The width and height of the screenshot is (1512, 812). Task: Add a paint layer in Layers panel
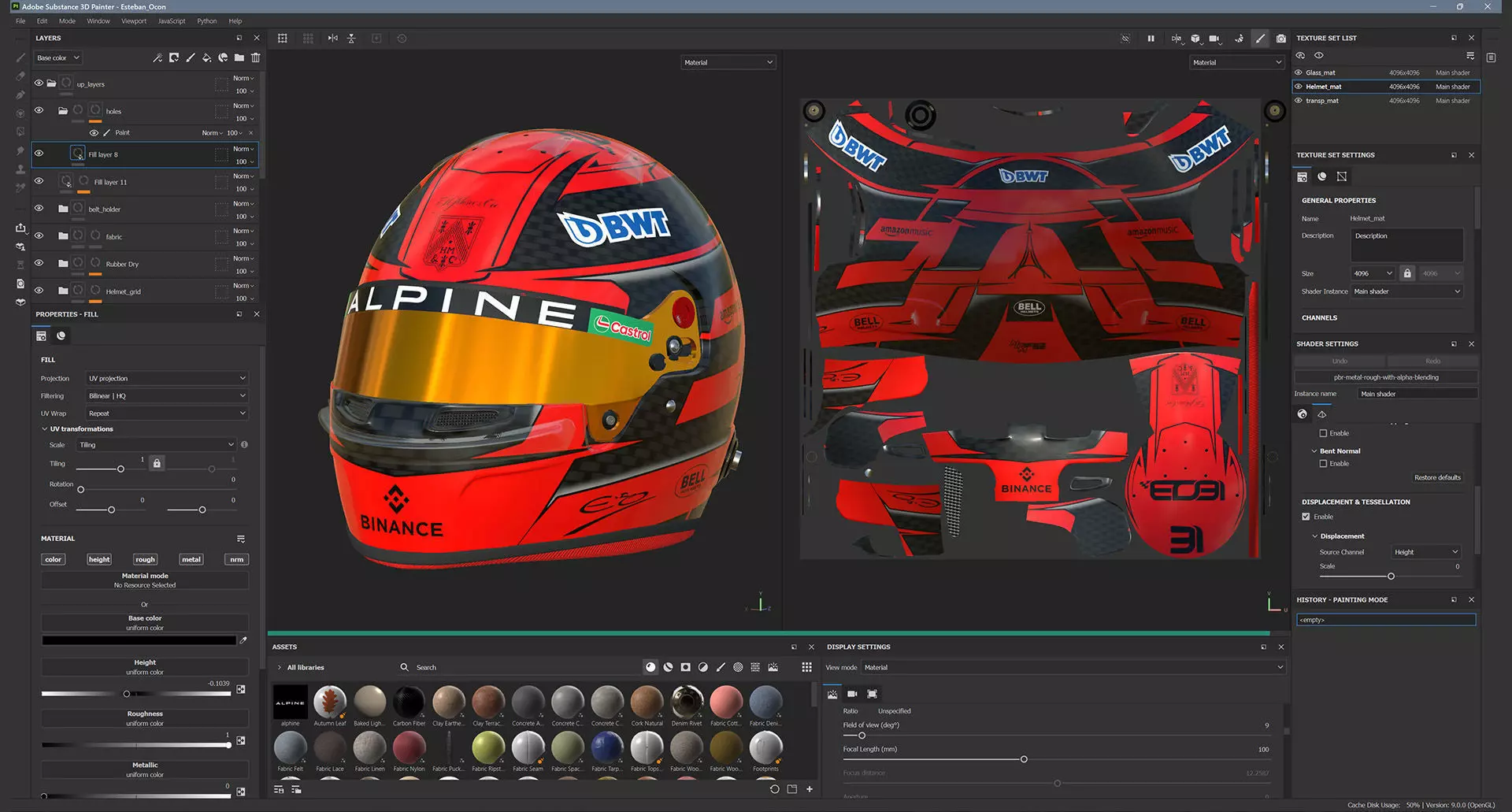190,57
